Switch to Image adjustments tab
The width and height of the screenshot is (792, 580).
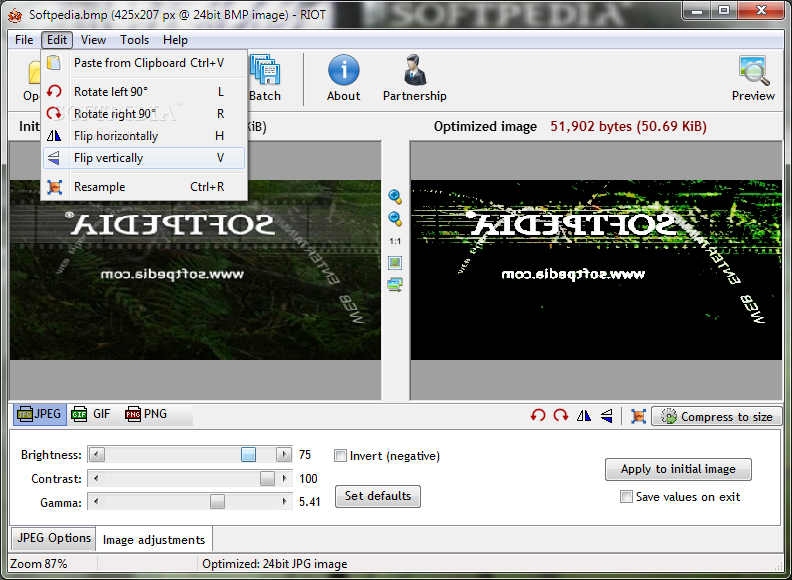pyautogui.click(x=154, y=539)
